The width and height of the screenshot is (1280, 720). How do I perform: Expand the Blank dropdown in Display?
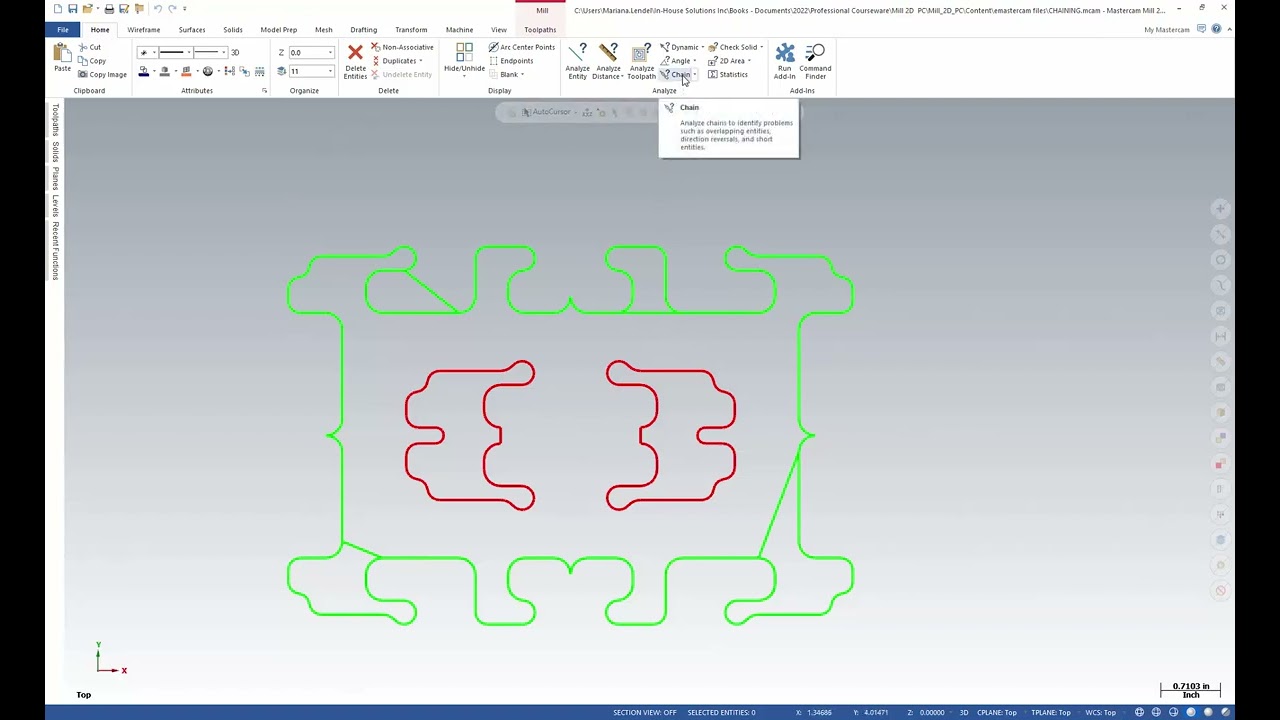tap(522, 75)
